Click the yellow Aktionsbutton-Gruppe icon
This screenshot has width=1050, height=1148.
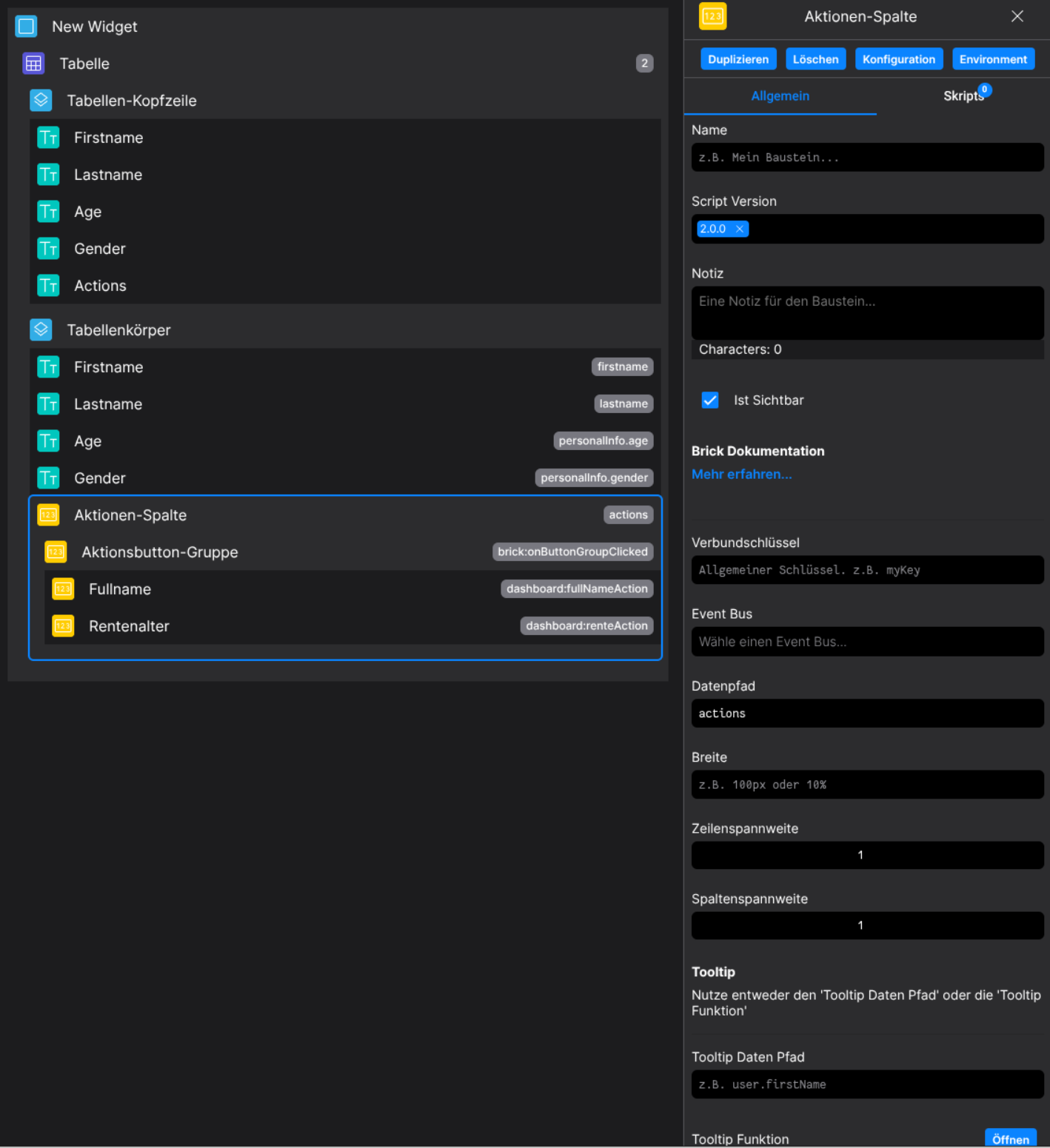click(x=56, y=552)
